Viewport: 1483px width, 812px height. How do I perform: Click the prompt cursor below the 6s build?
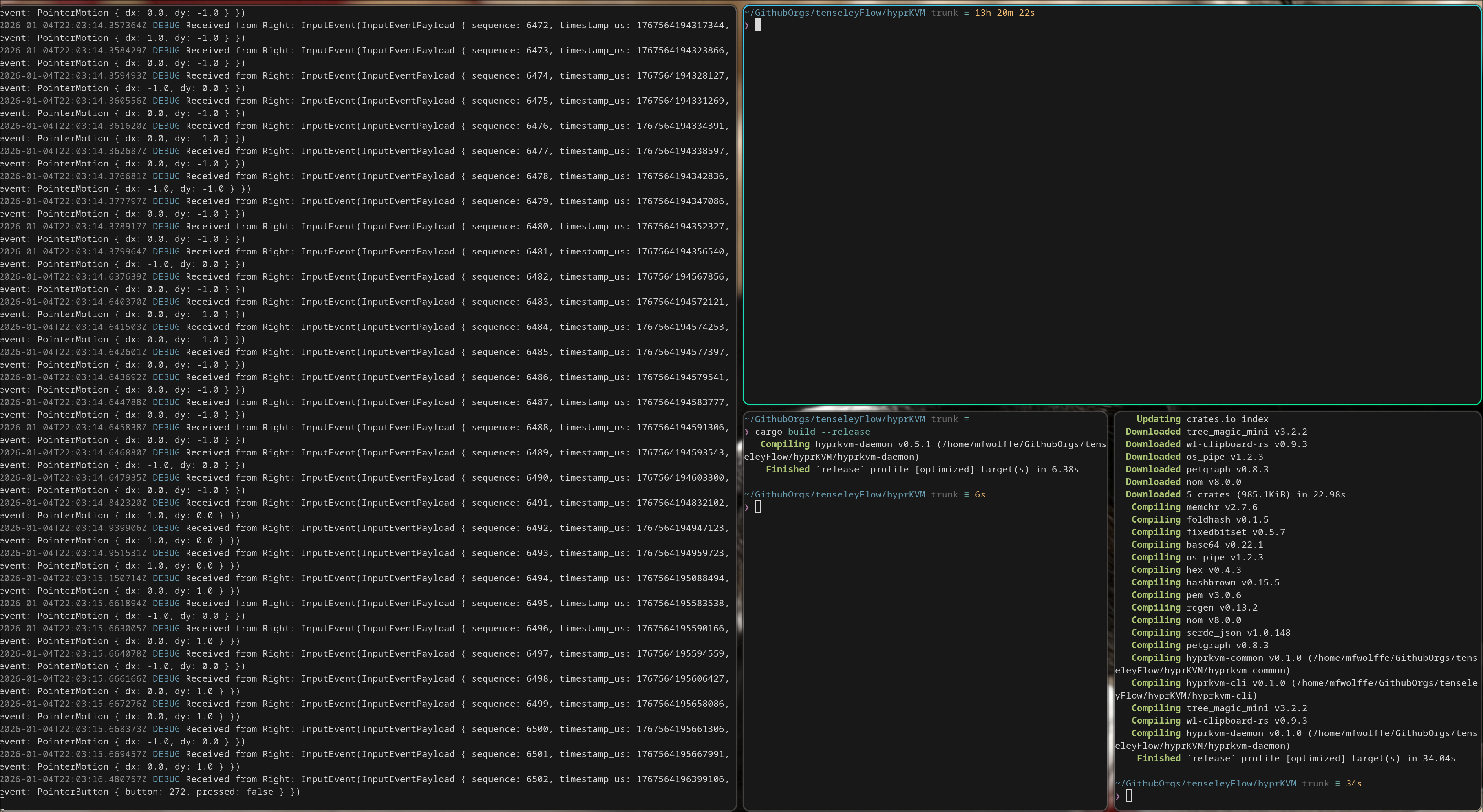pos(758,507)
